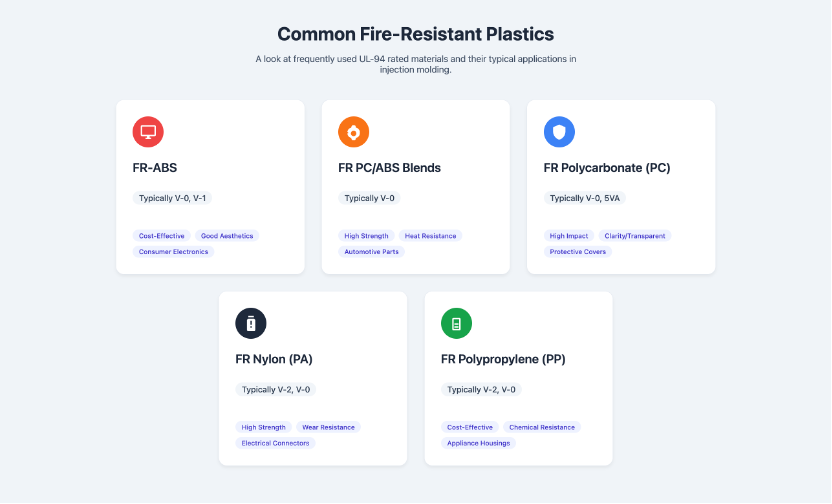
Task: Click the dark icon on FR Nylon card
Action: click(x=251, y=323)
